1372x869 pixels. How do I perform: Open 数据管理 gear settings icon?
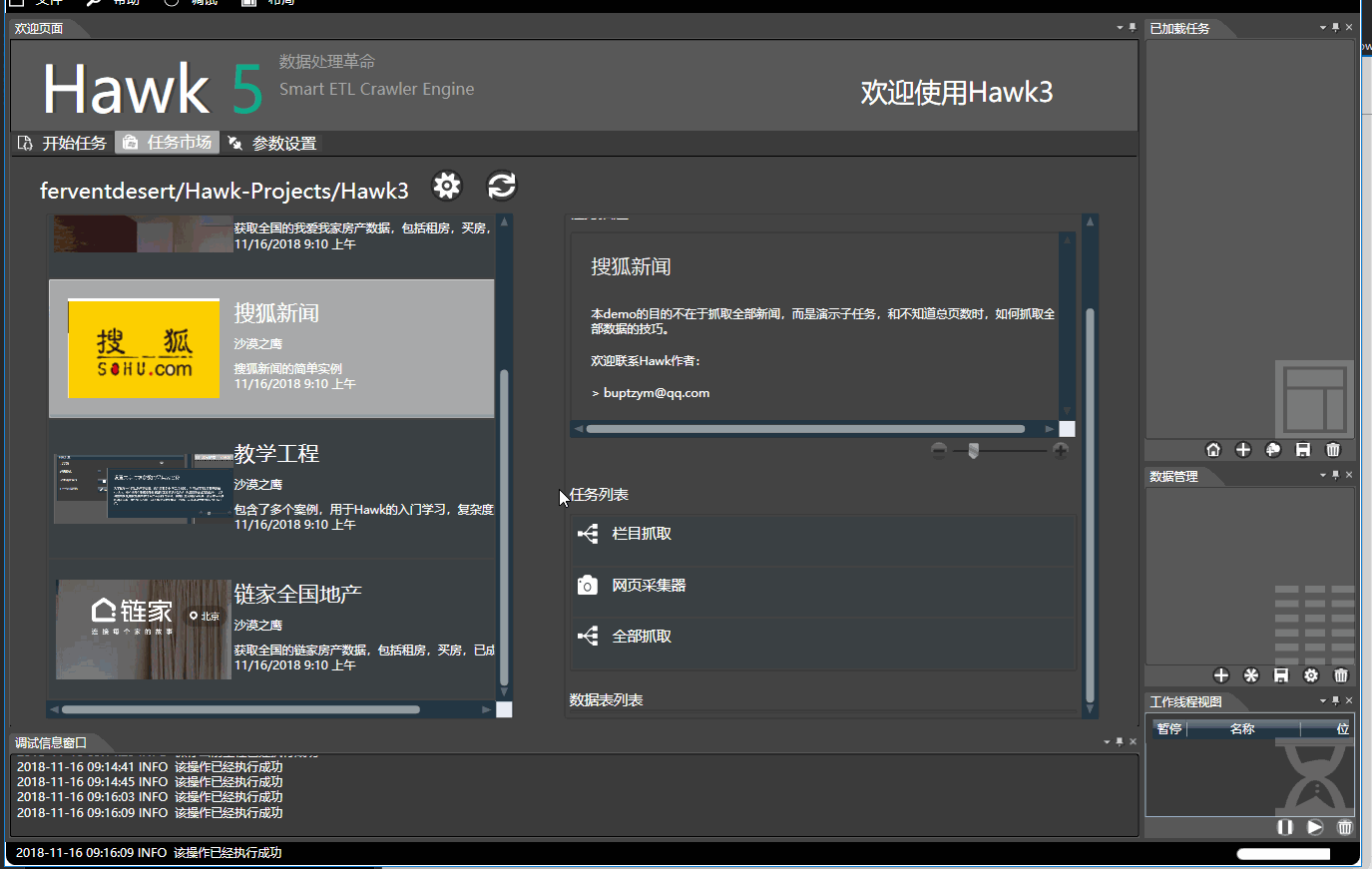click(x=1311, y=675)
